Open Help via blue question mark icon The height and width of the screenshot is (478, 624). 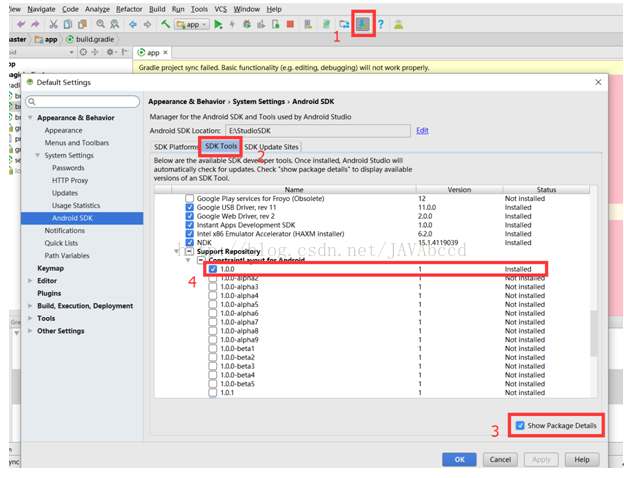pos(381,24)
